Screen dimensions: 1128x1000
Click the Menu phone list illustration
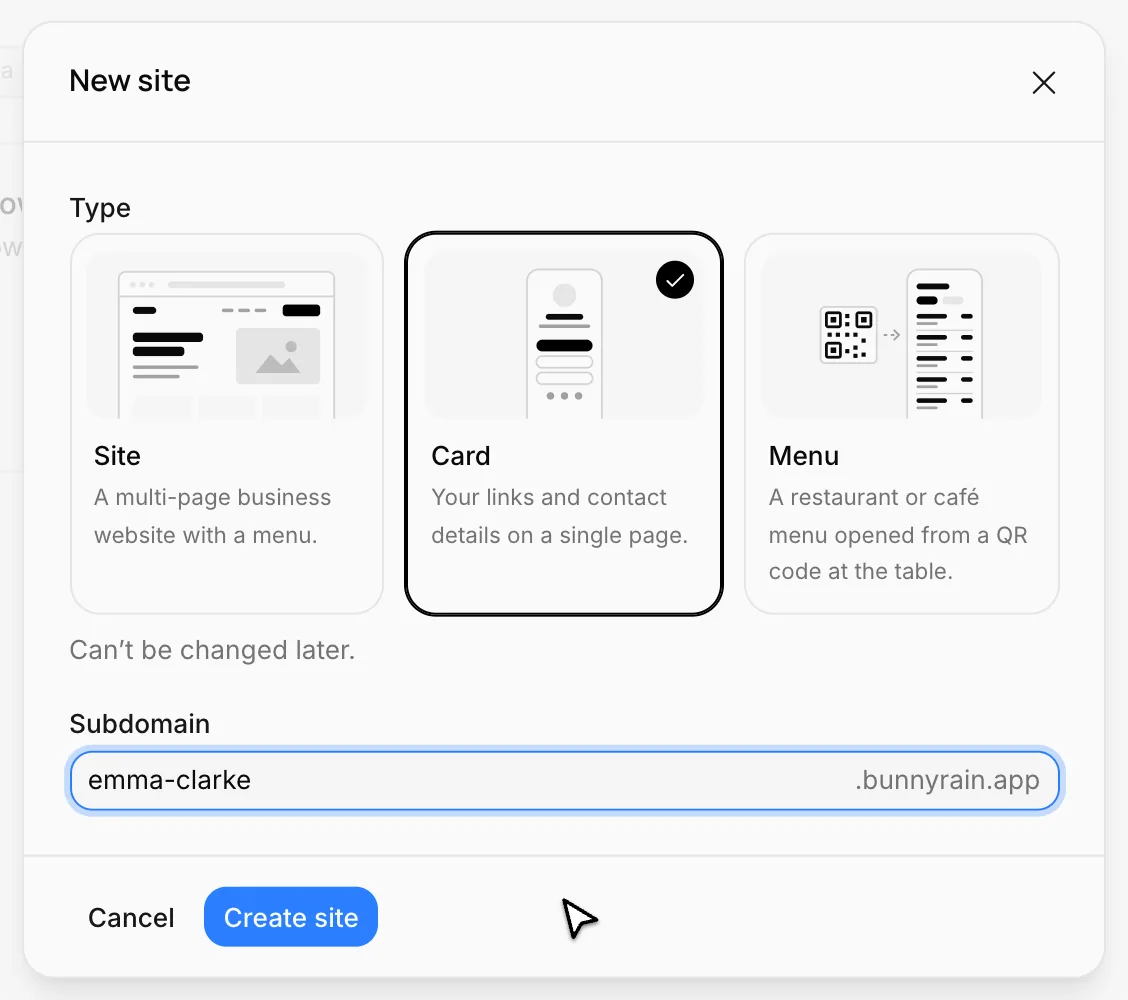[x=945, y=344]
